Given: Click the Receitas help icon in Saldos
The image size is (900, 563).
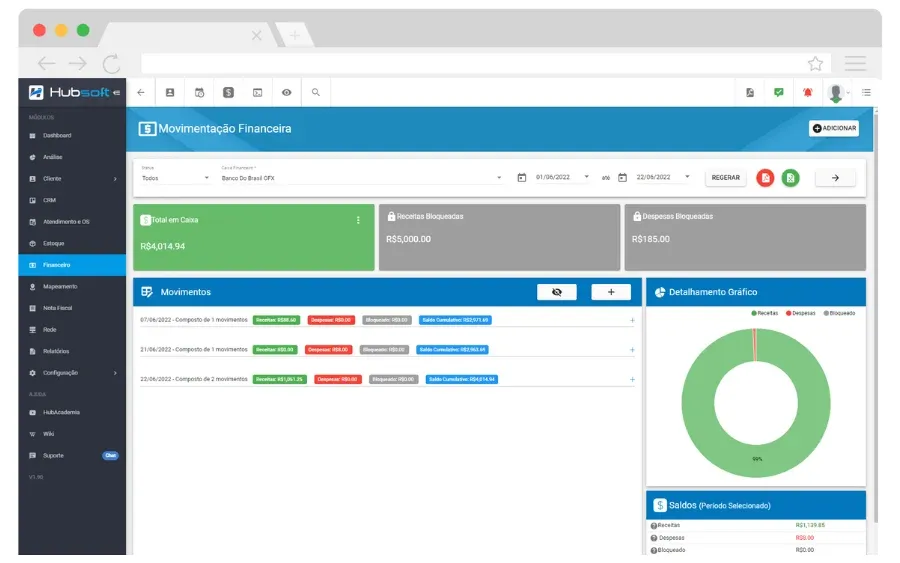Looking at the screenshot, I should [654, 526].
